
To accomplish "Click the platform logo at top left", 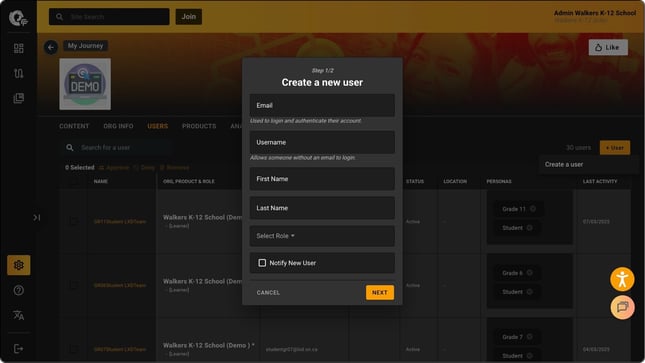I will [18, 18].
